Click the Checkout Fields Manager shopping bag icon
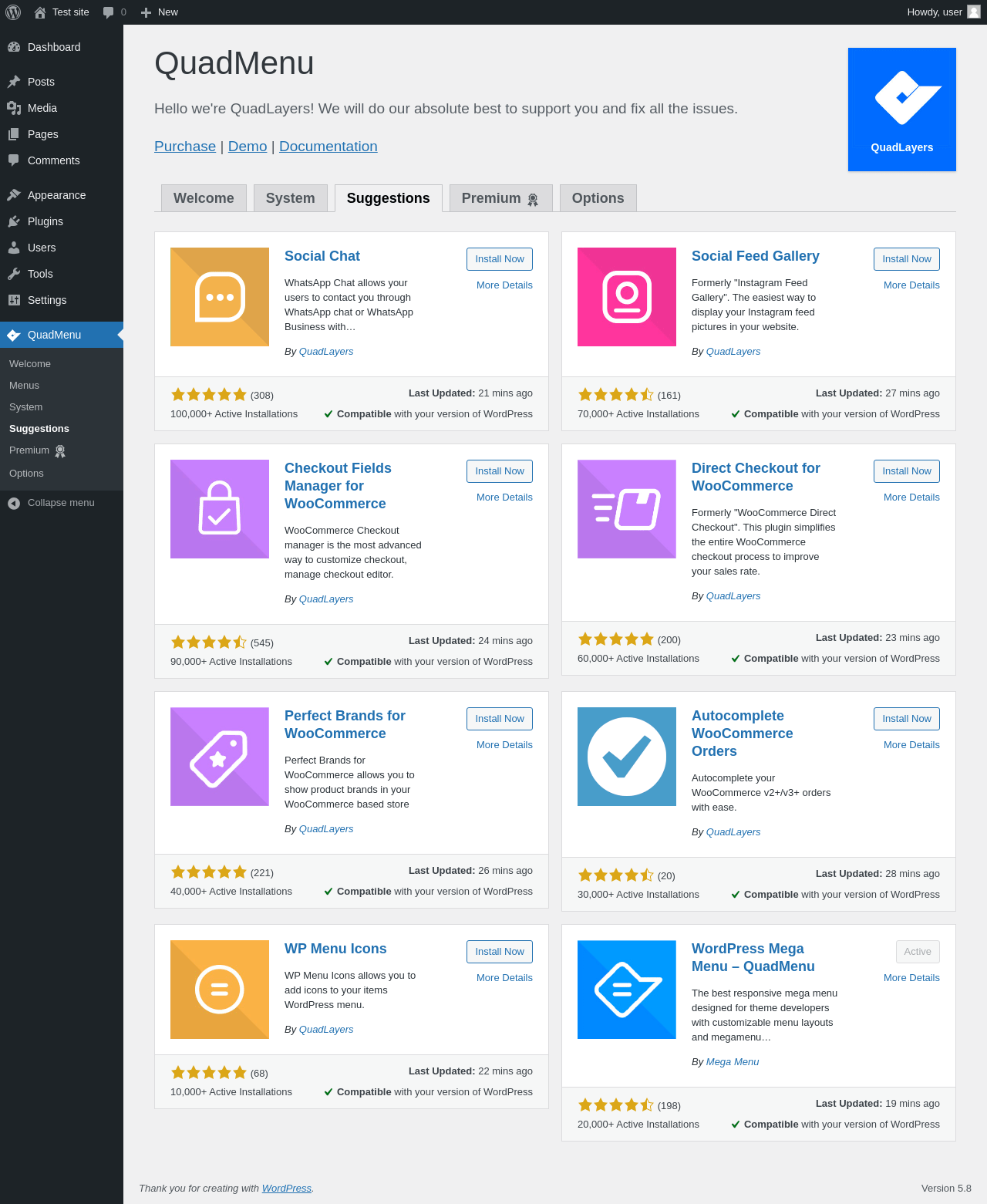 pyautogui.click(x=220, y=509)
